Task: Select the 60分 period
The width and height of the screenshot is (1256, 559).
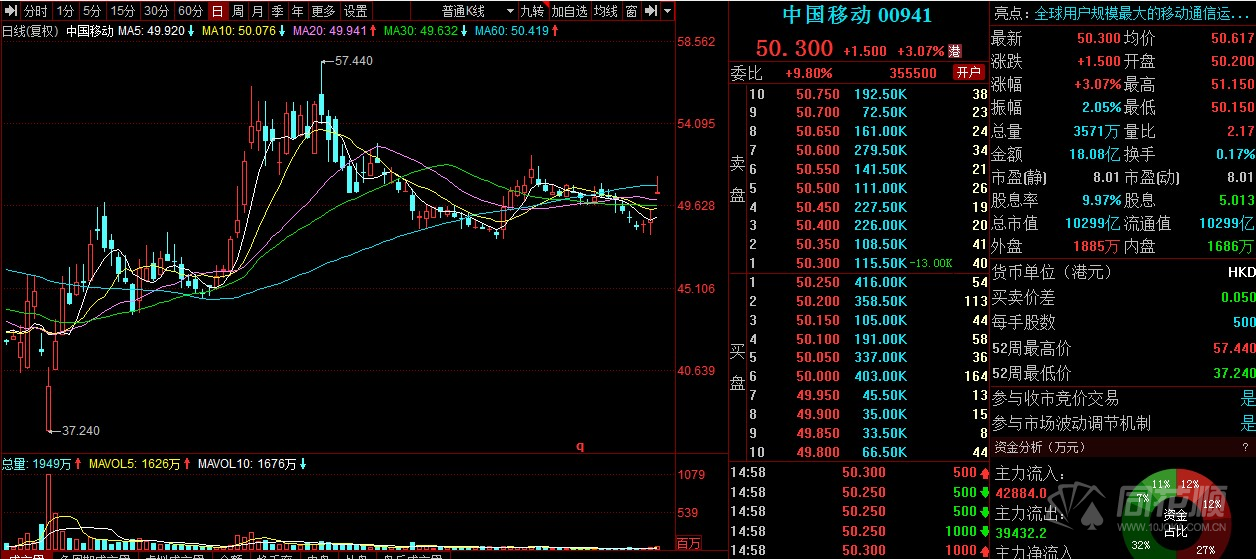Action: click(x=190, y=11)
